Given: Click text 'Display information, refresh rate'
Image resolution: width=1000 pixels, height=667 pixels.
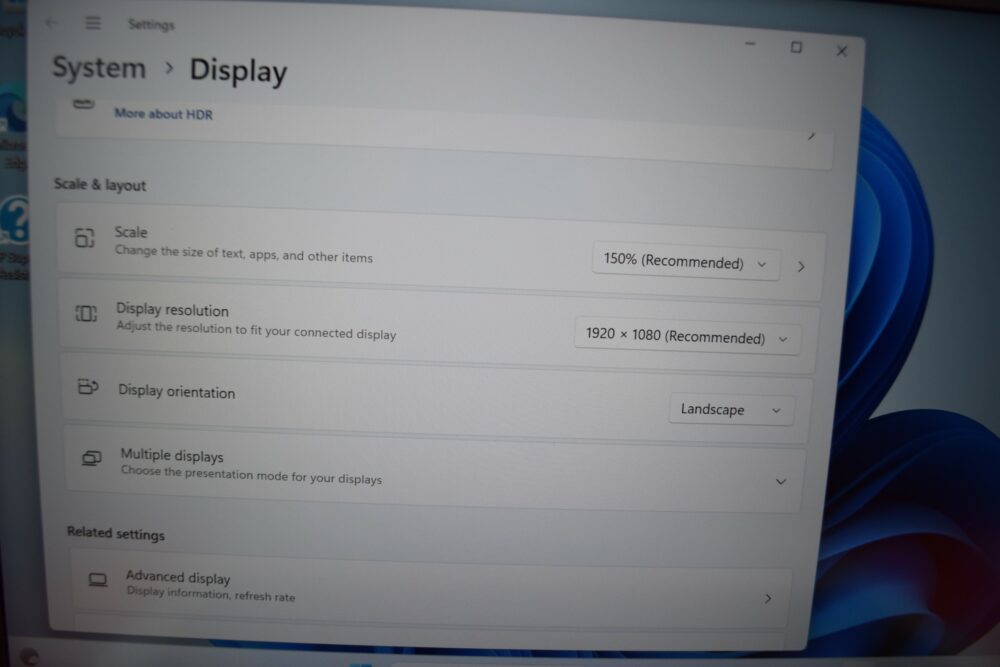Looking at the screenshot, I should tap(210, 594).
